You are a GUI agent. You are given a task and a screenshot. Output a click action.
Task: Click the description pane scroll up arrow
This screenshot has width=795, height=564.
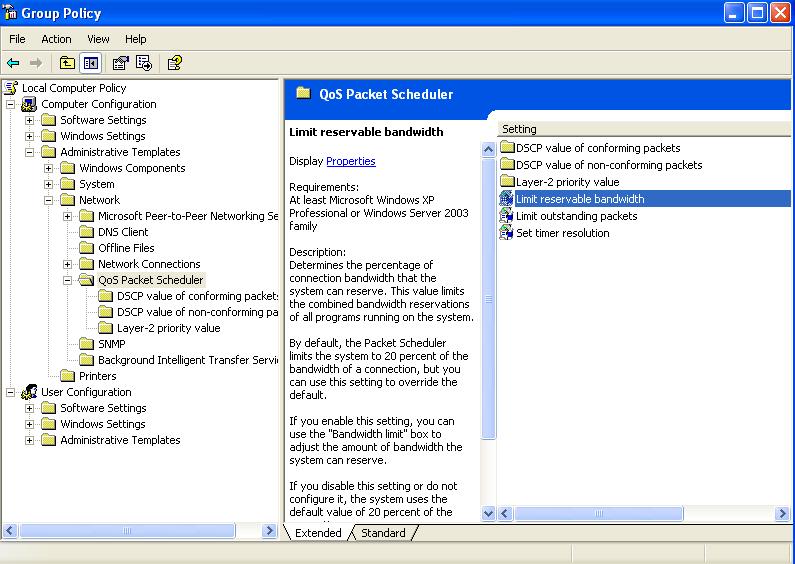488,149
